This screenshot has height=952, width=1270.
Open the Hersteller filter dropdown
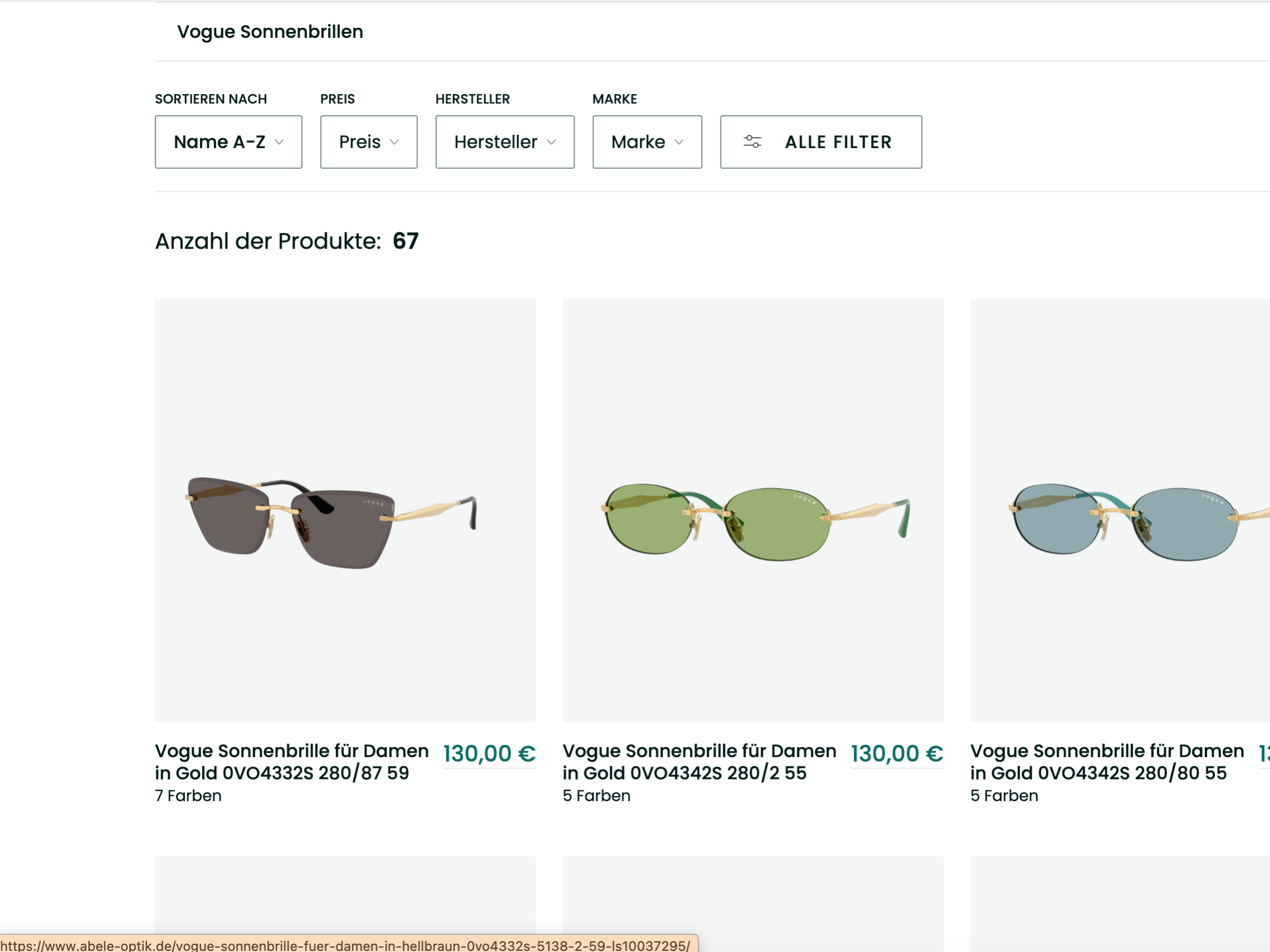pos(505,141)
